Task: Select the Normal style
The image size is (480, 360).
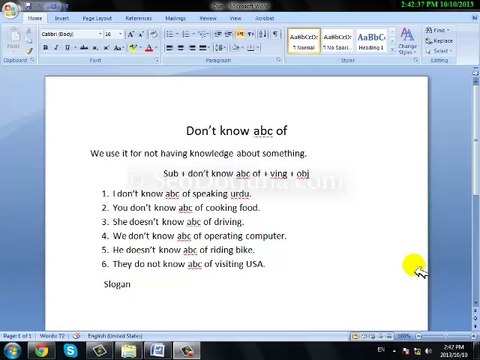Action: click(303, 41)
